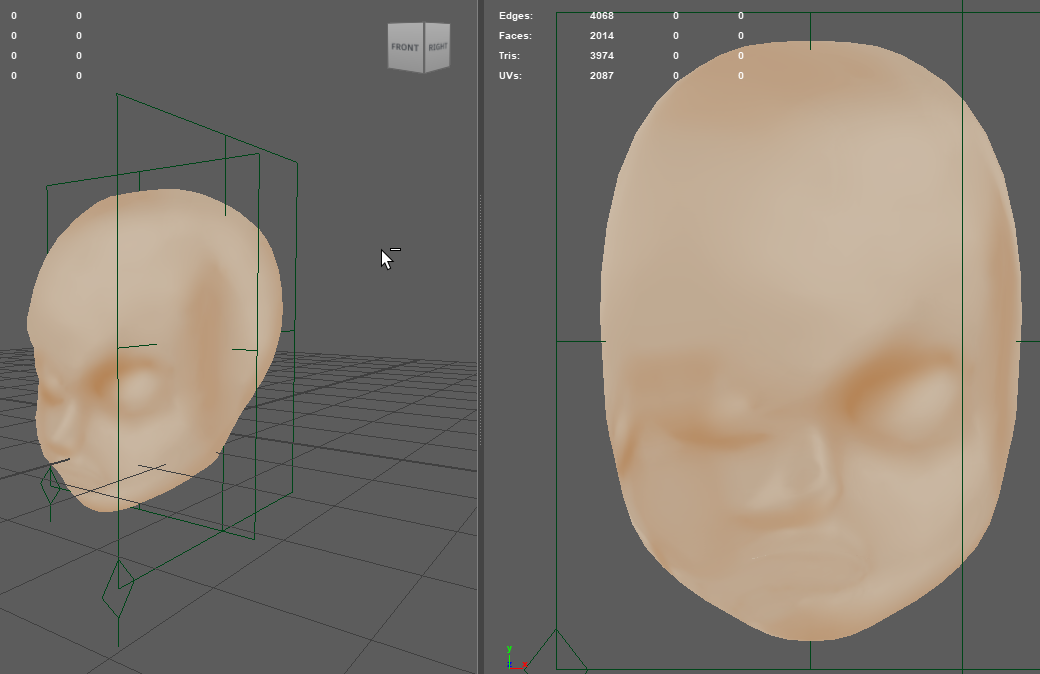Click the "Faces:" heads-up display label
Screen dimensions: 1040x674
pos(515,35)
